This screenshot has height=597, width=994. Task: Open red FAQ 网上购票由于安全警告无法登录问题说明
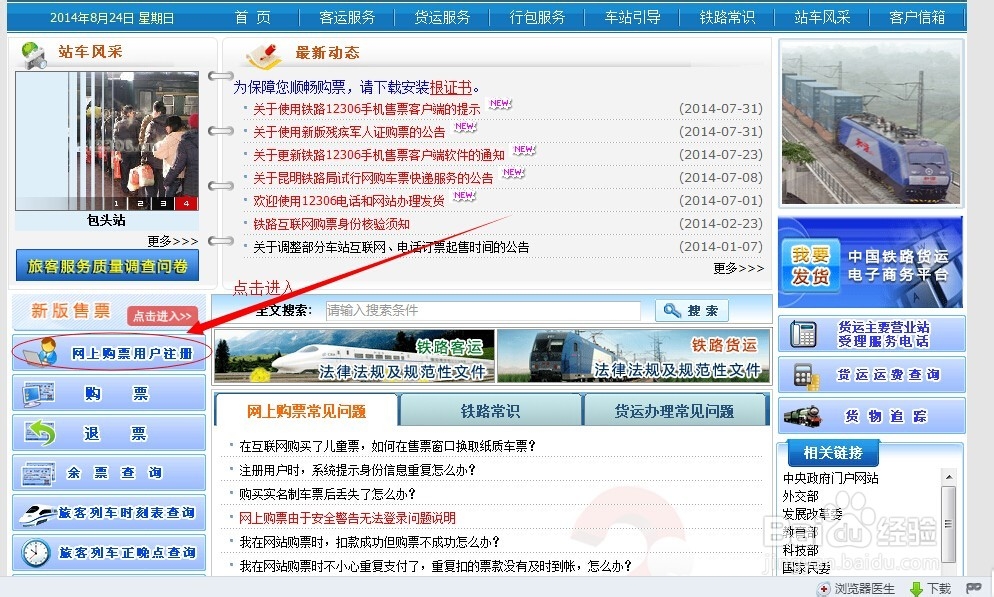(x=347, y=518)
